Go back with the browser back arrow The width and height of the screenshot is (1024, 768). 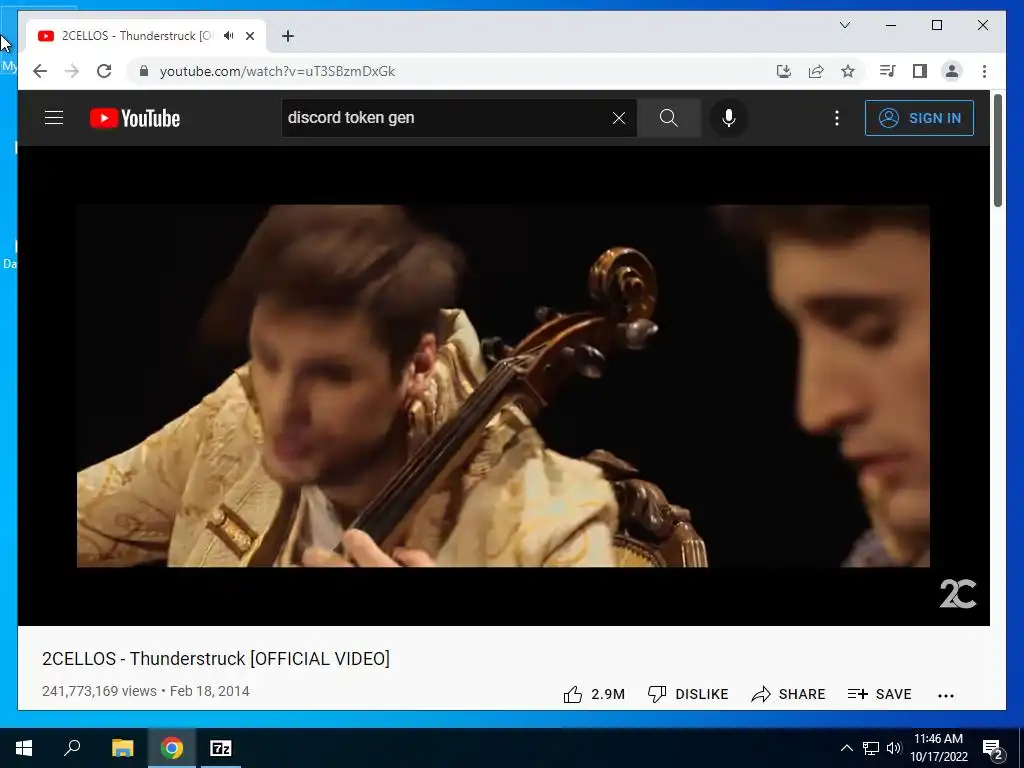40,71
